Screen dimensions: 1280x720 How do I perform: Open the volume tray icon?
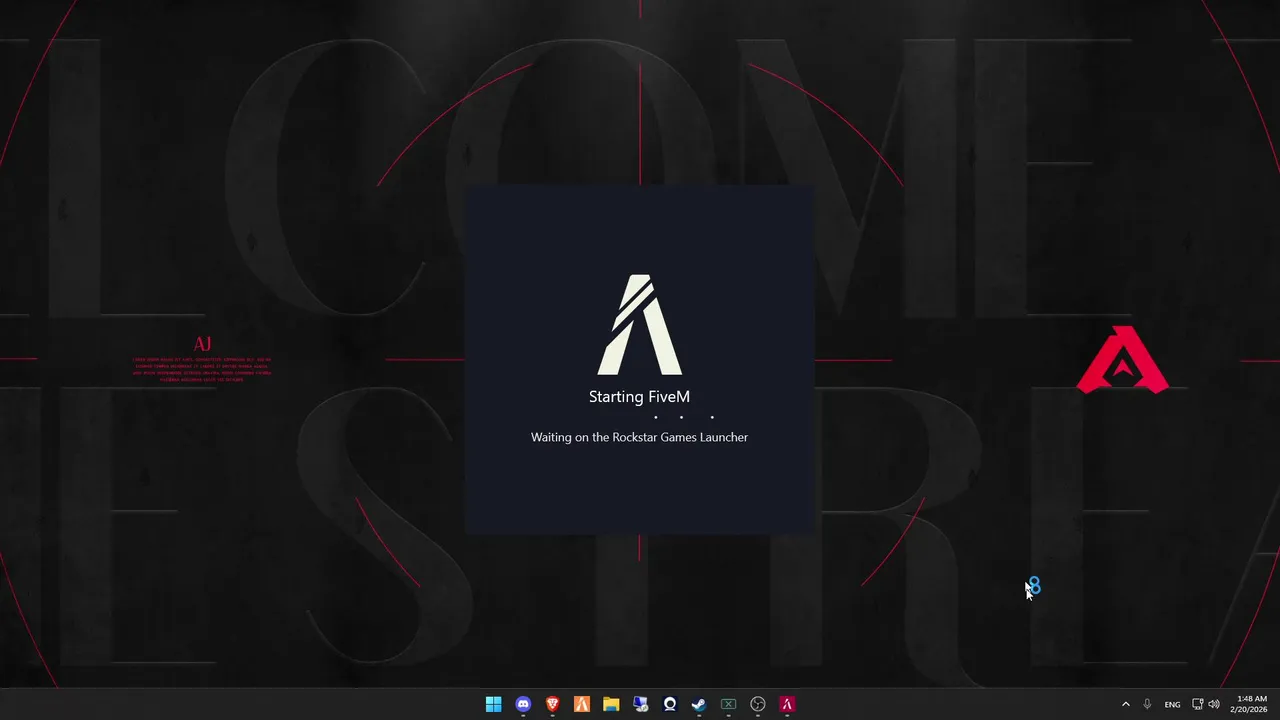click(1214, 704)
